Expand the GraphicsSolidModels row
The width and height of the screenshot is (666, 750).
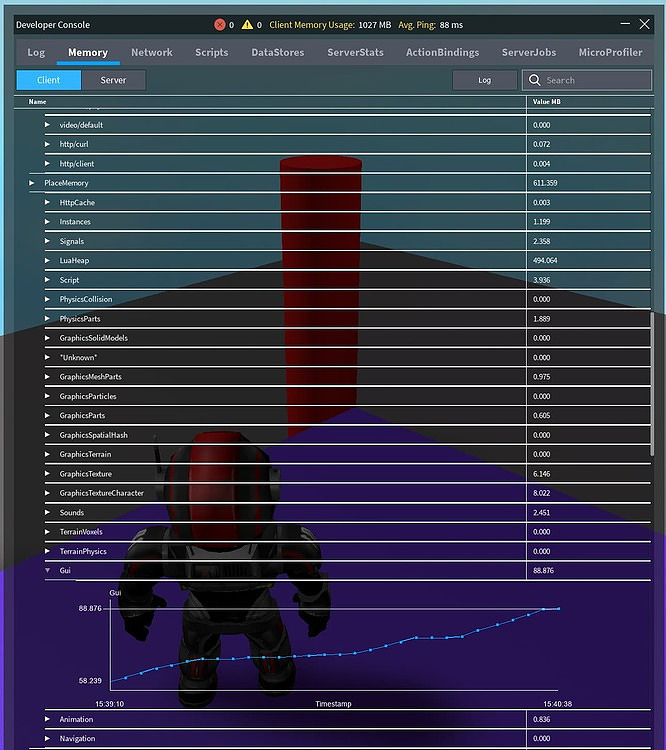point(47,338)
